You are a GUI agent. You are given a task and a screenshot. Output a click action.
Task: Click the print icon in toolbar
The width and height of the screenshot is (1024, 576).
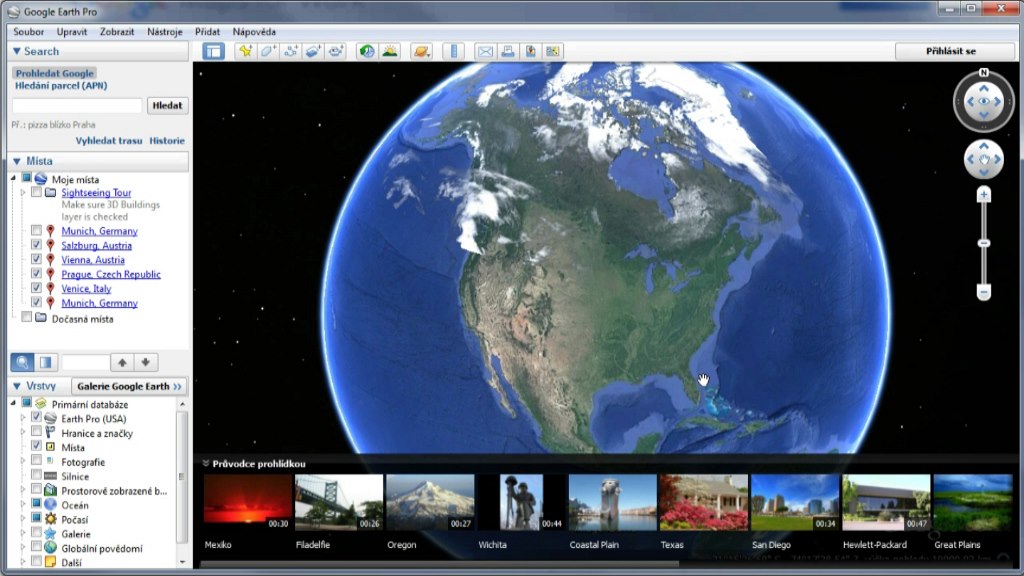pos(507,51)
